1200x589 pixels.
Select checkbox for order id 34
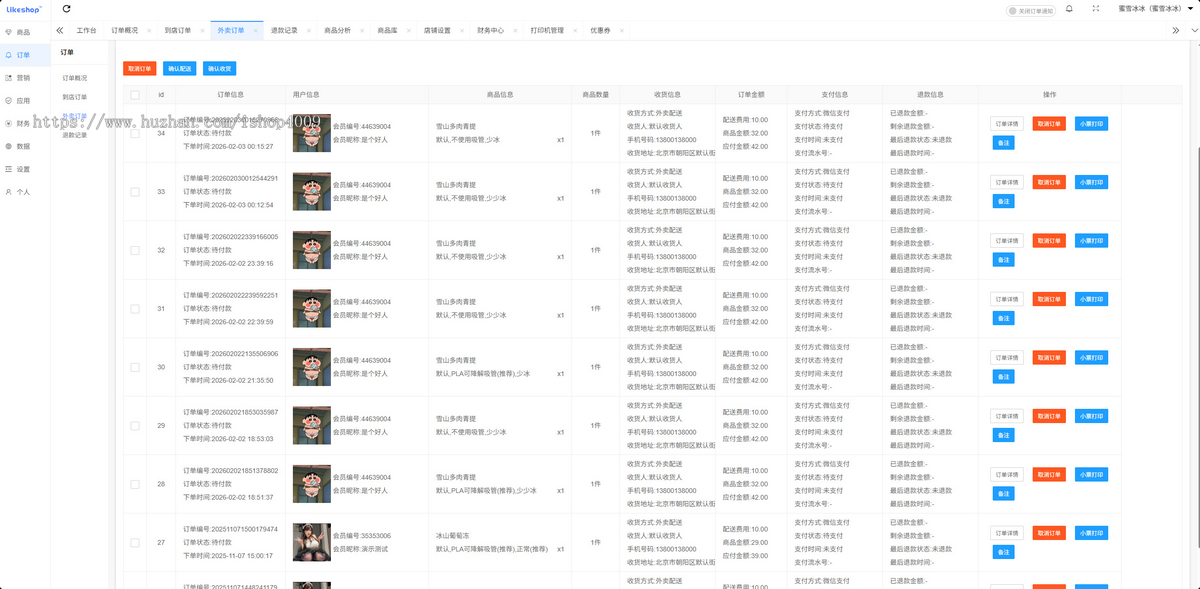(x=134, y=133)
